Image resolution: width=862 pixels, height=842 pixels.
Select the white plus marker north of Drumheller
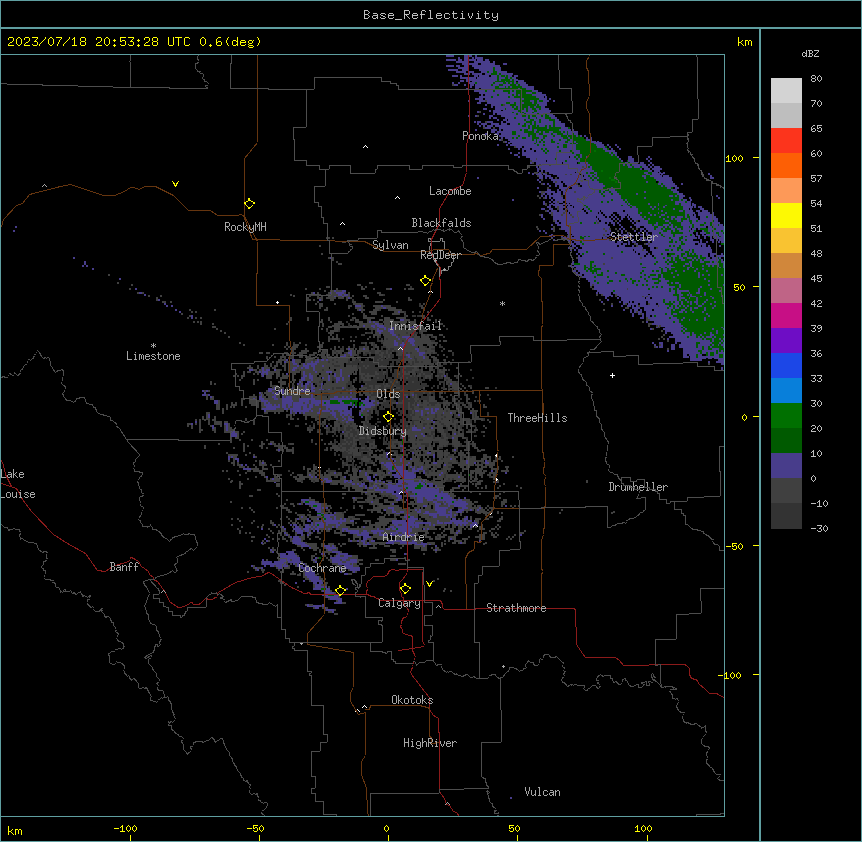(x=612, y=375)
